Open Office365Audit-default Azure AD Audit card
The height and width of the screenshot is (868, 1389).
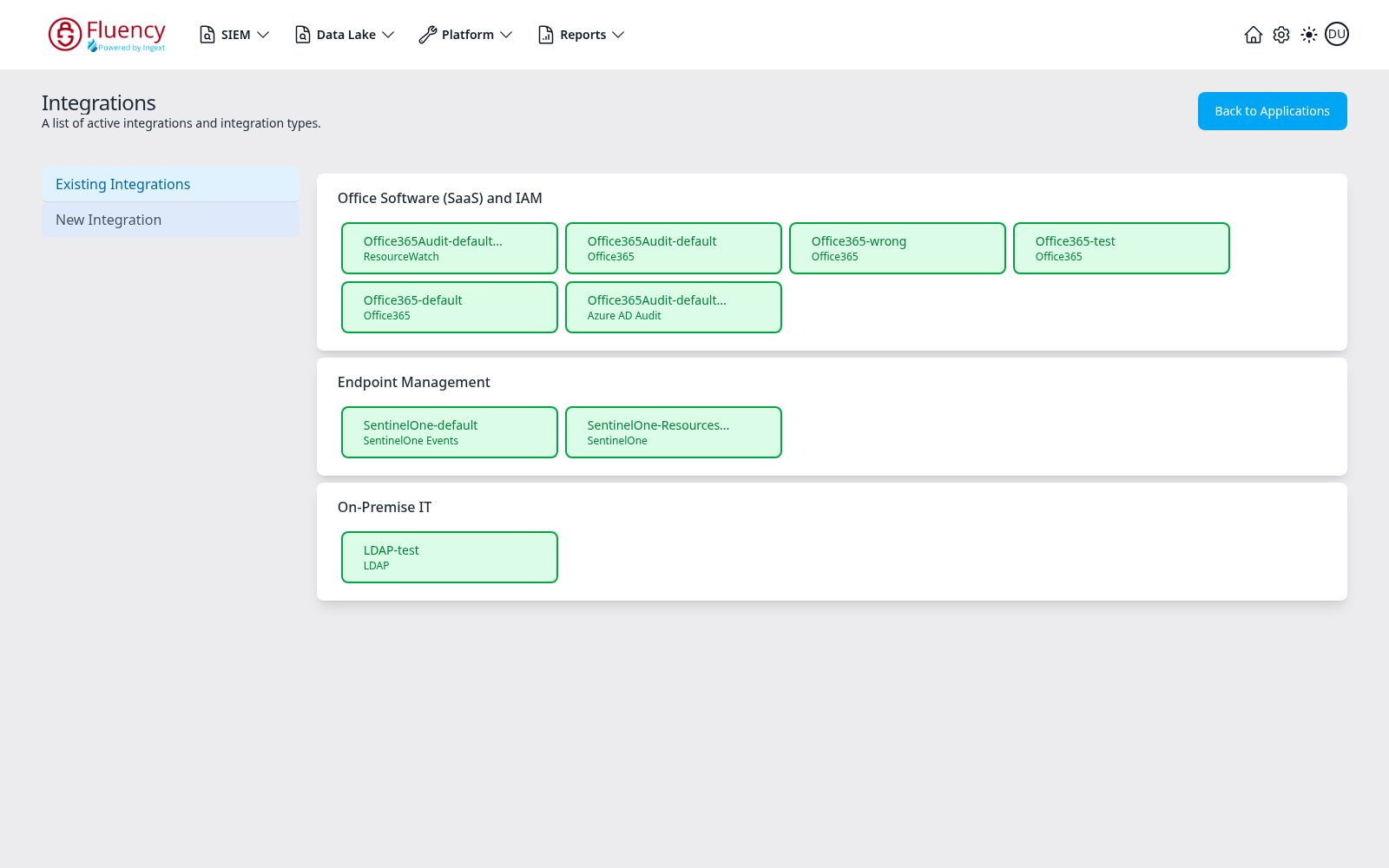pyautogui.click(x=674, y=307)
